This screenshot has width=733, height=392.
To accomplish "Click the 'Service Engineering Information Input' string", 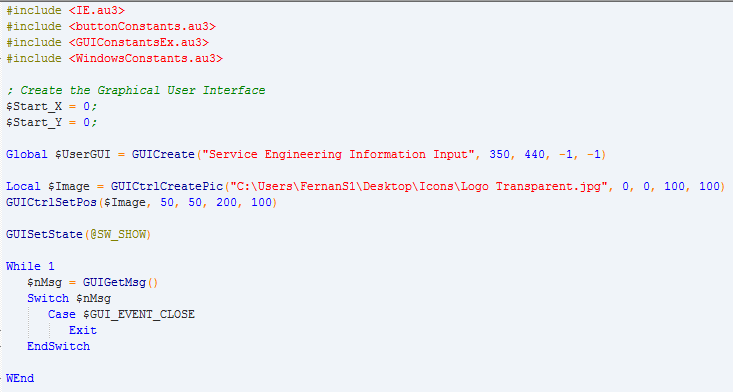I will [x=338, y=154].
